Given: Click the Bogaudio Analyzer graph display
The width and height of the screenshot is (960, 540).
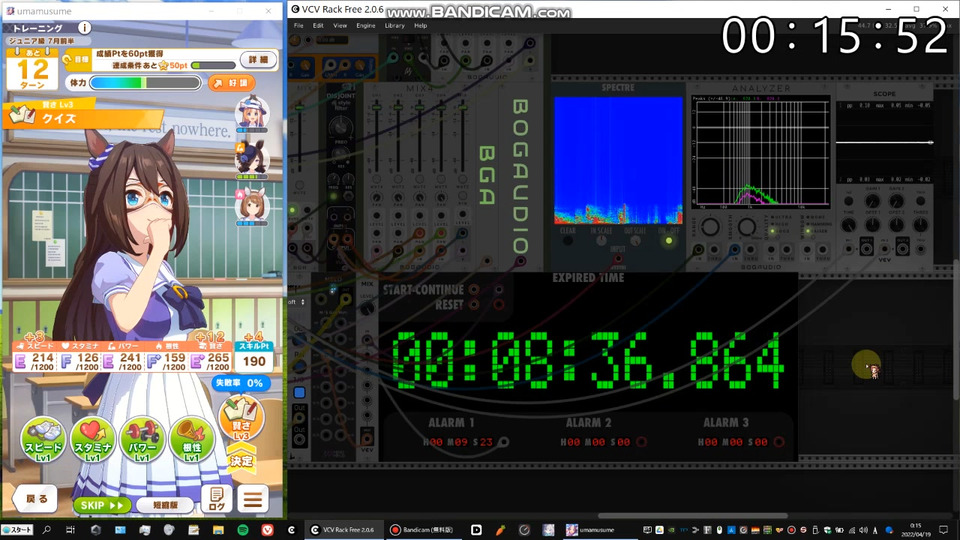Looking at the screenshot, I should pyautogui.click(x=761, y=152).
